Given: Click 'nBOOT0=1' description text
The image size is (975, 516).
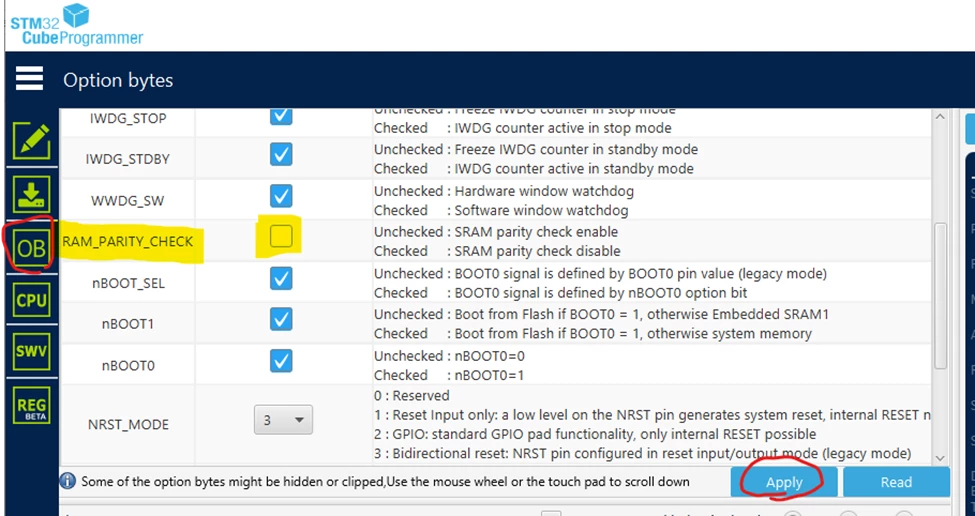Looking at the screenshot, I should (489, 375).
